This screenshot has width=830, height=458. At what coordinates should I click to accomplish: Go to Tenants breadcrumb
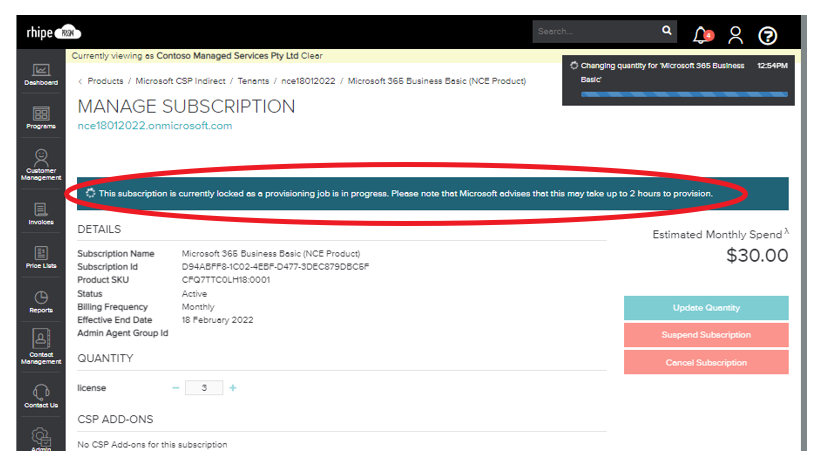[253, 81]
